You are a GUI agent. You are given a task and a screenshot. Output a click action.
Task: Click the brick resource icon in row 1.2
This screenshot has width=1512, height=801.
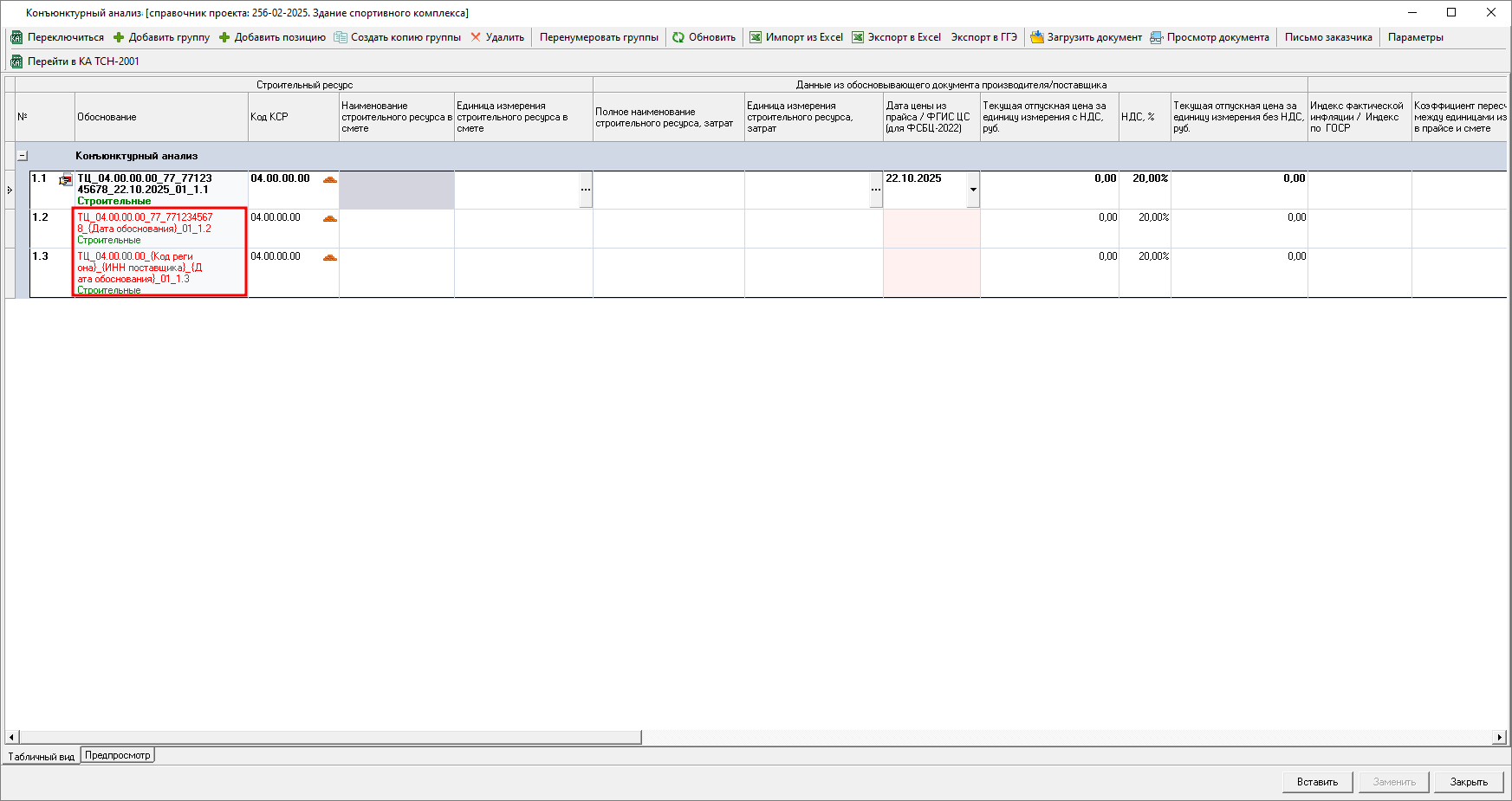tap(329, 218)
